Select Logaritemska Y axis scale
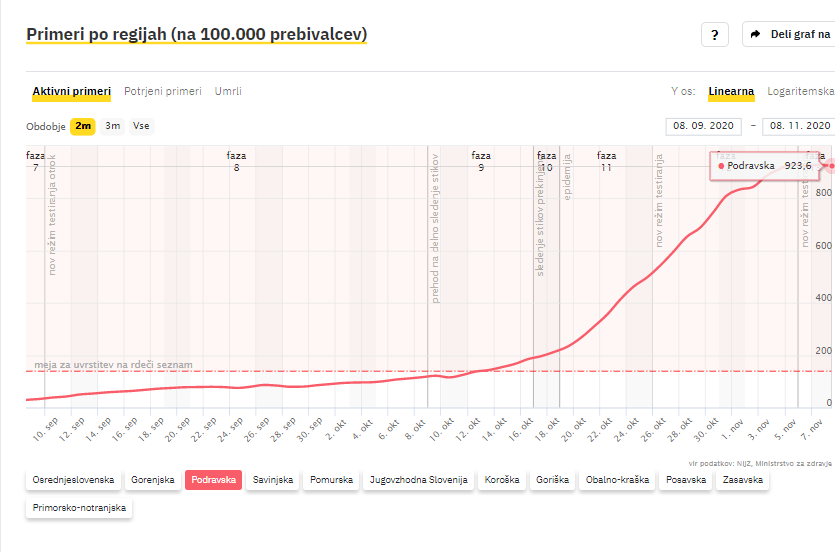Viewport: 835px width, 552px height. [x=800, y=92]
